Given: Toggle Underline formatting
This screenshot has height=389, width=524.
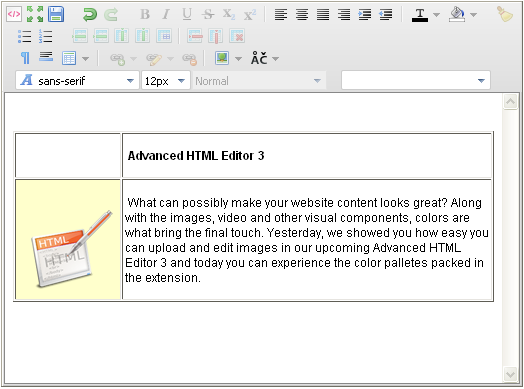Looking at the screenshot, I should click(x=187, y=14).
